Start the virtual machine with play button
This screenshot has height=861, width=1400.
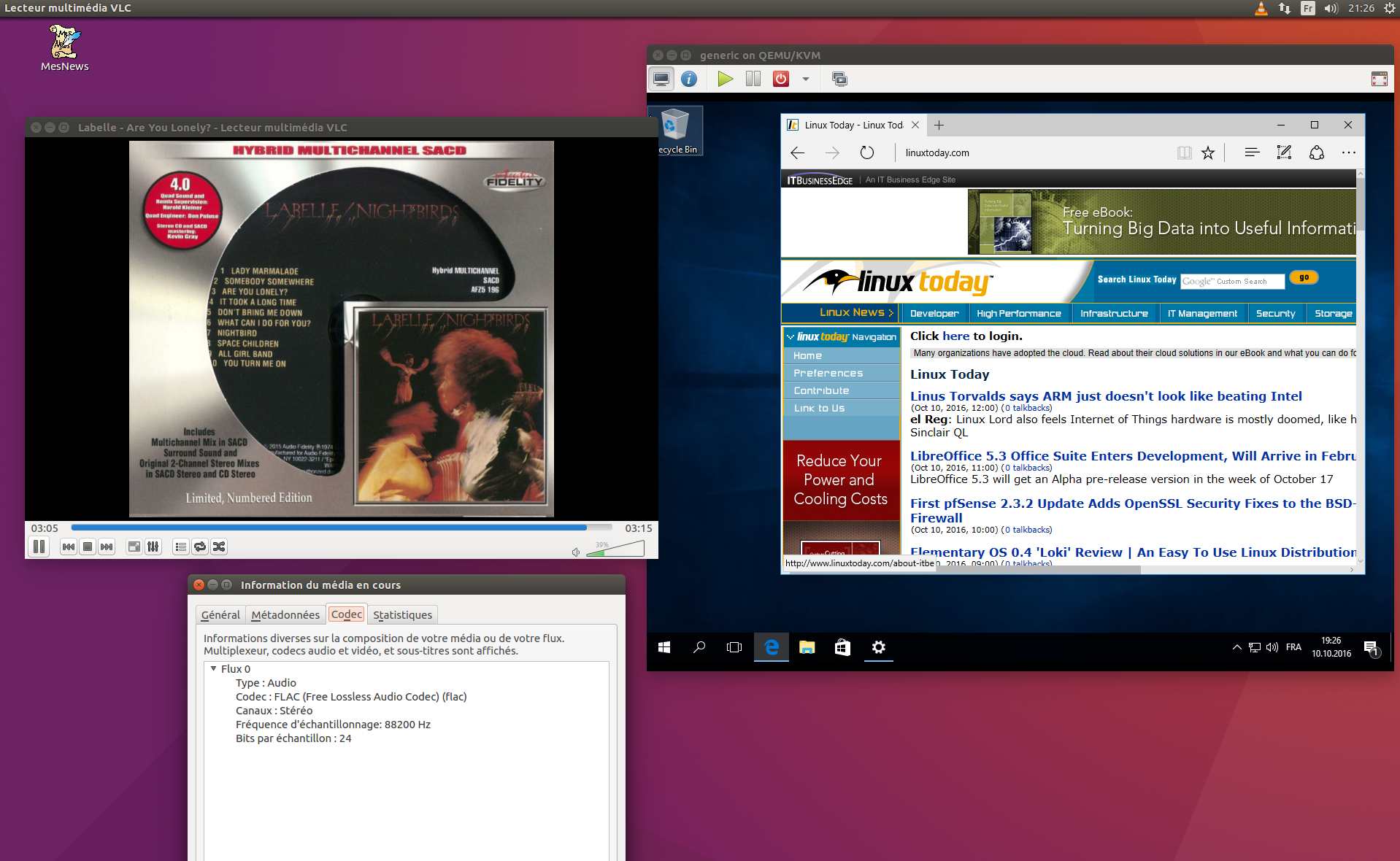(x=725, y=79)
